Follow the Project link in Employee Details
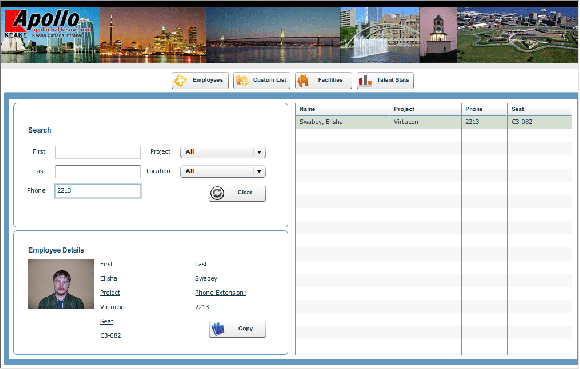This screenshot has width=580, height=369. pos(110,292)
